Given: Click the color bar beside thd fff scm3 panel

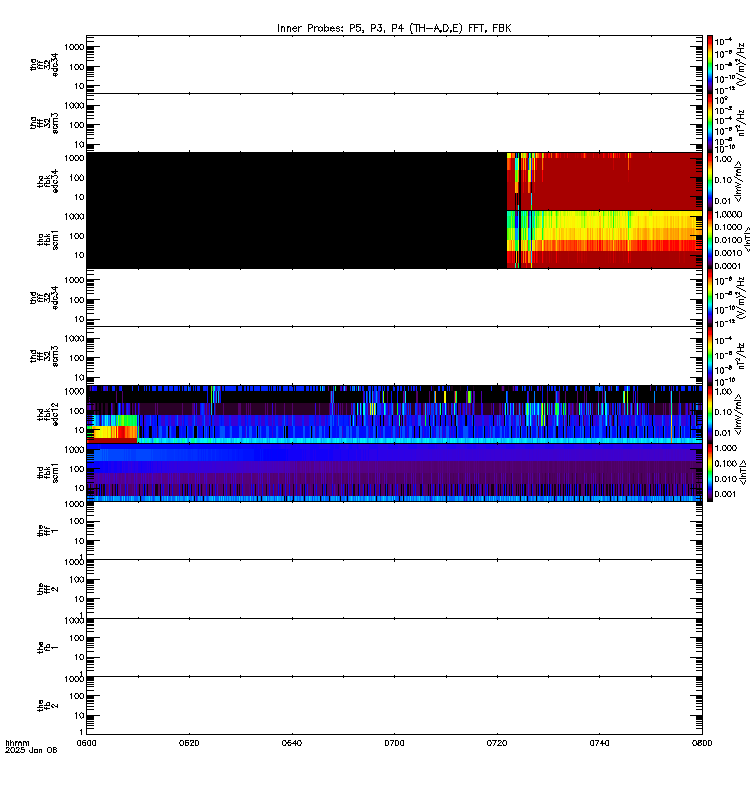Looking at the screenshot, I should click(x=710, y=356).
